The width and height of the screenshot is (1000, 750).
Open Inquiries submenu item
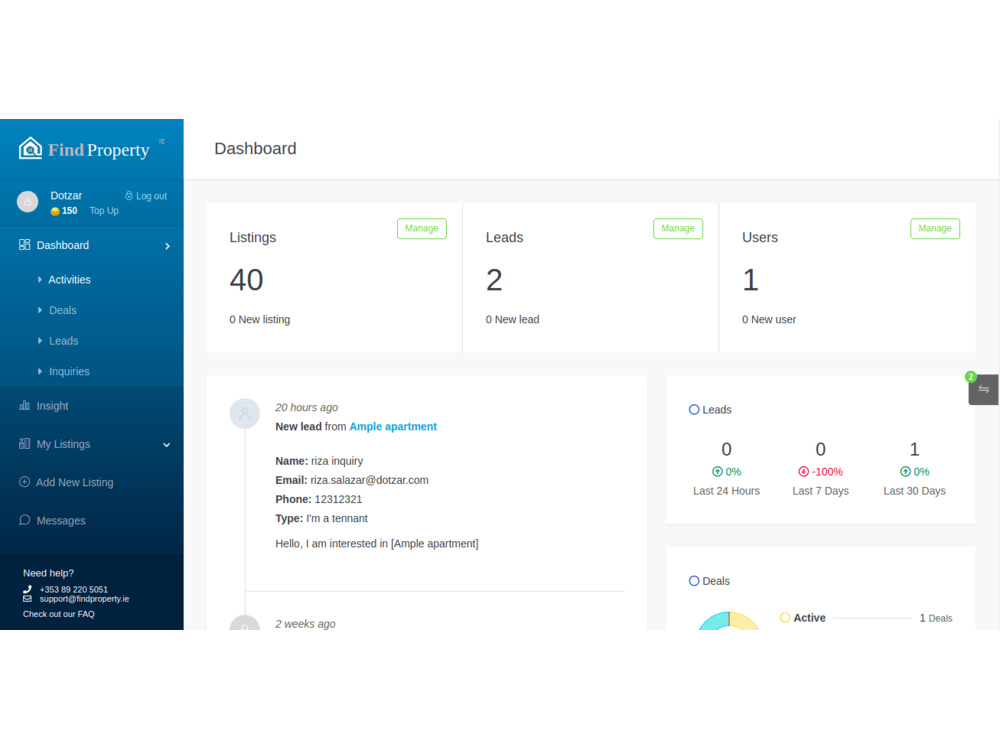click(69, 372)
